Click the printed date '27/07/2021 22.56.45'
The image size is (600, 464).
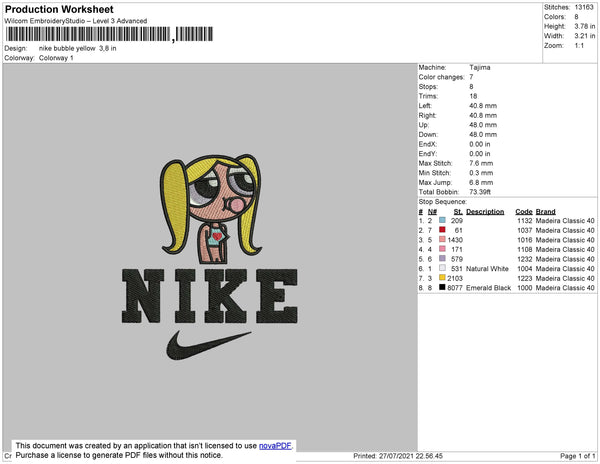[x=411, y=456]
